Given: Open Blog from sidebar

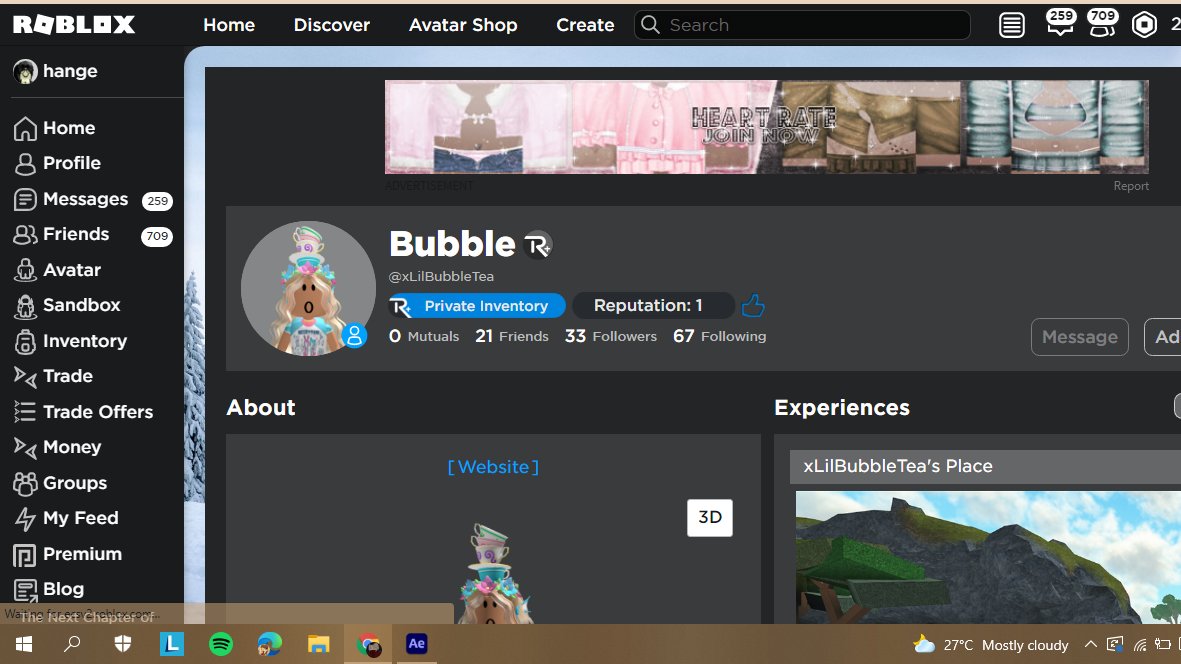Looking at the screenshot, I should [x=49, y=589].
